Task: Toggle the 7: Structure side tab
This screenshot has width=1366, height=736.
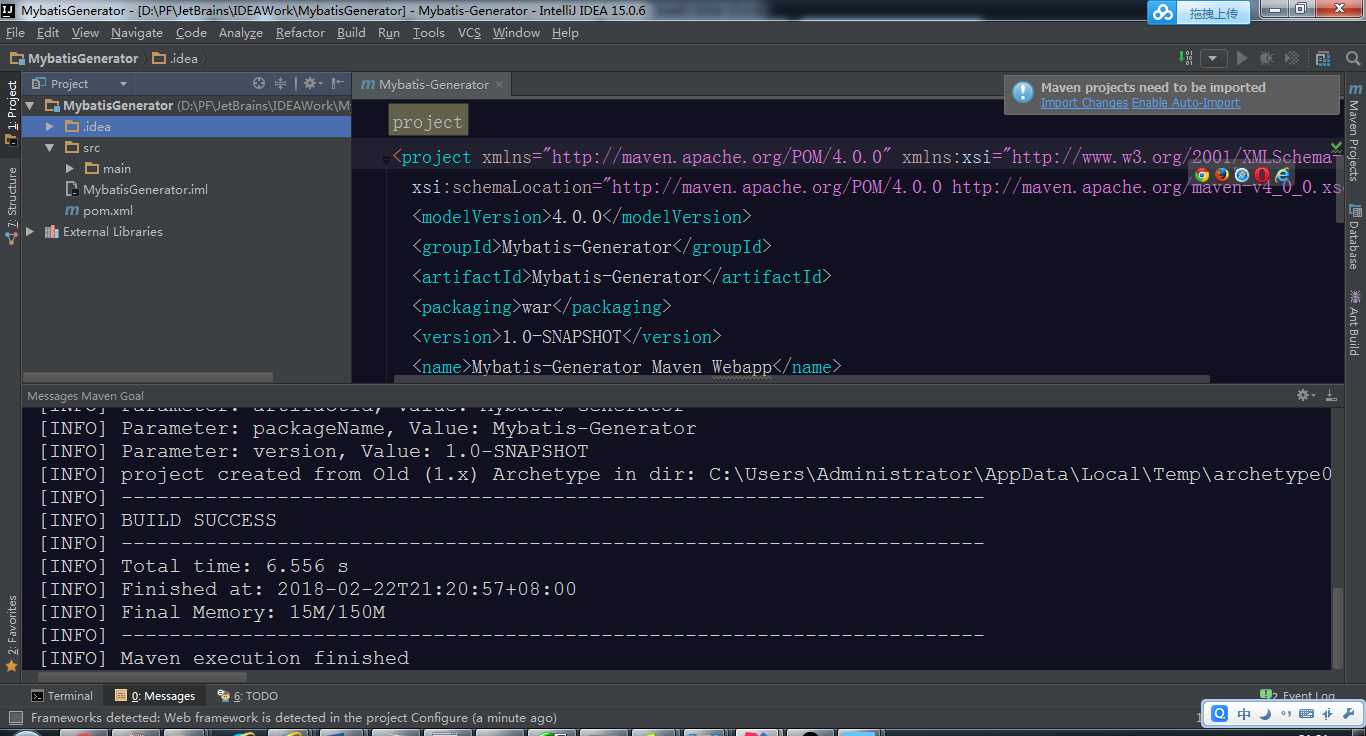Action: 11,204
